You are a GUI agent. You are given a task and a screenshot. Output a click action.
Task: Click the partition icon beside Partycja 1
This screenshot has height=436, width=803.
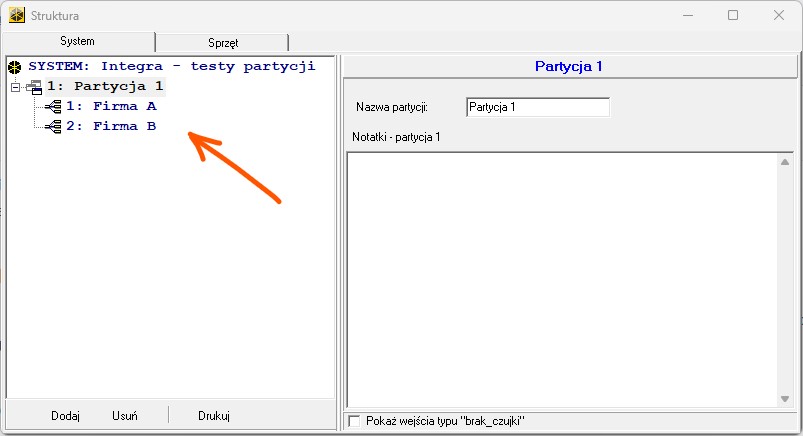click(34, 87)
